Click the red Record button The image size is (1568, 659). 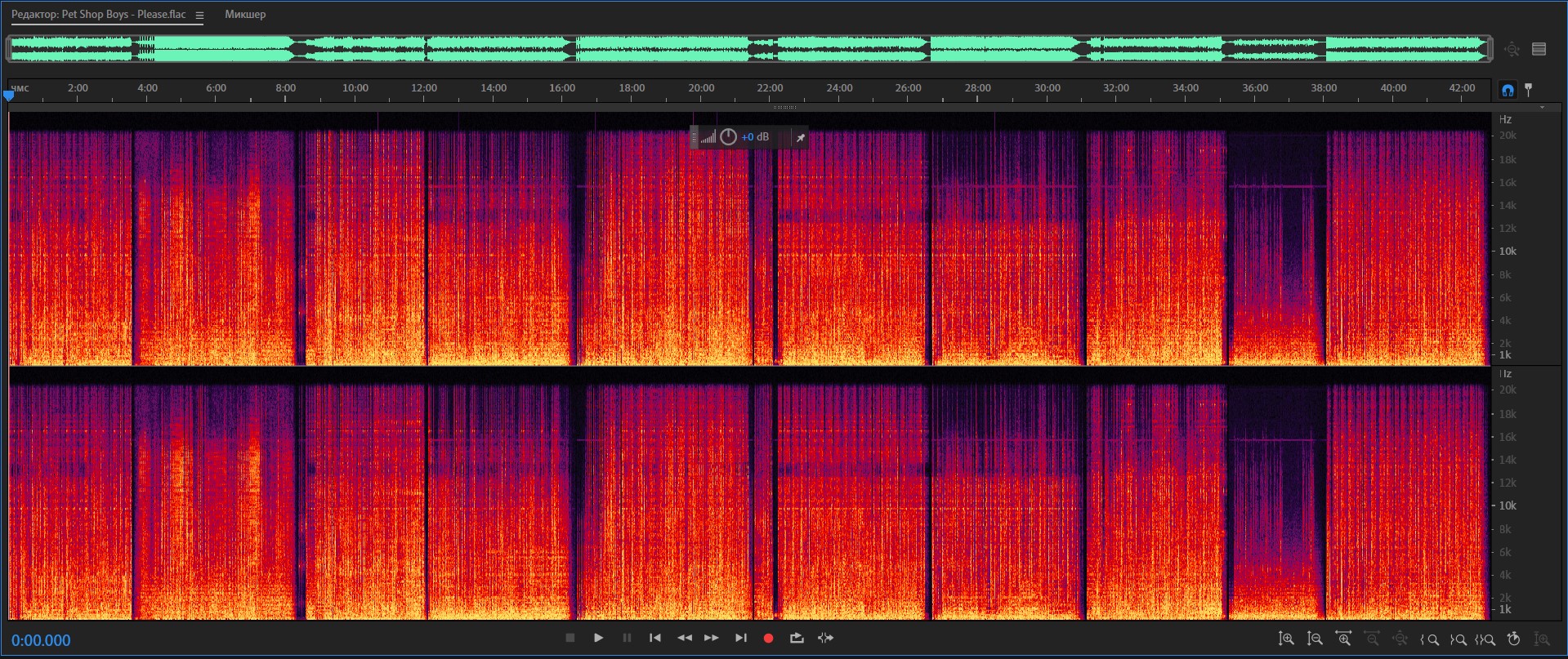pyautogui.click(x=768, y=639)
